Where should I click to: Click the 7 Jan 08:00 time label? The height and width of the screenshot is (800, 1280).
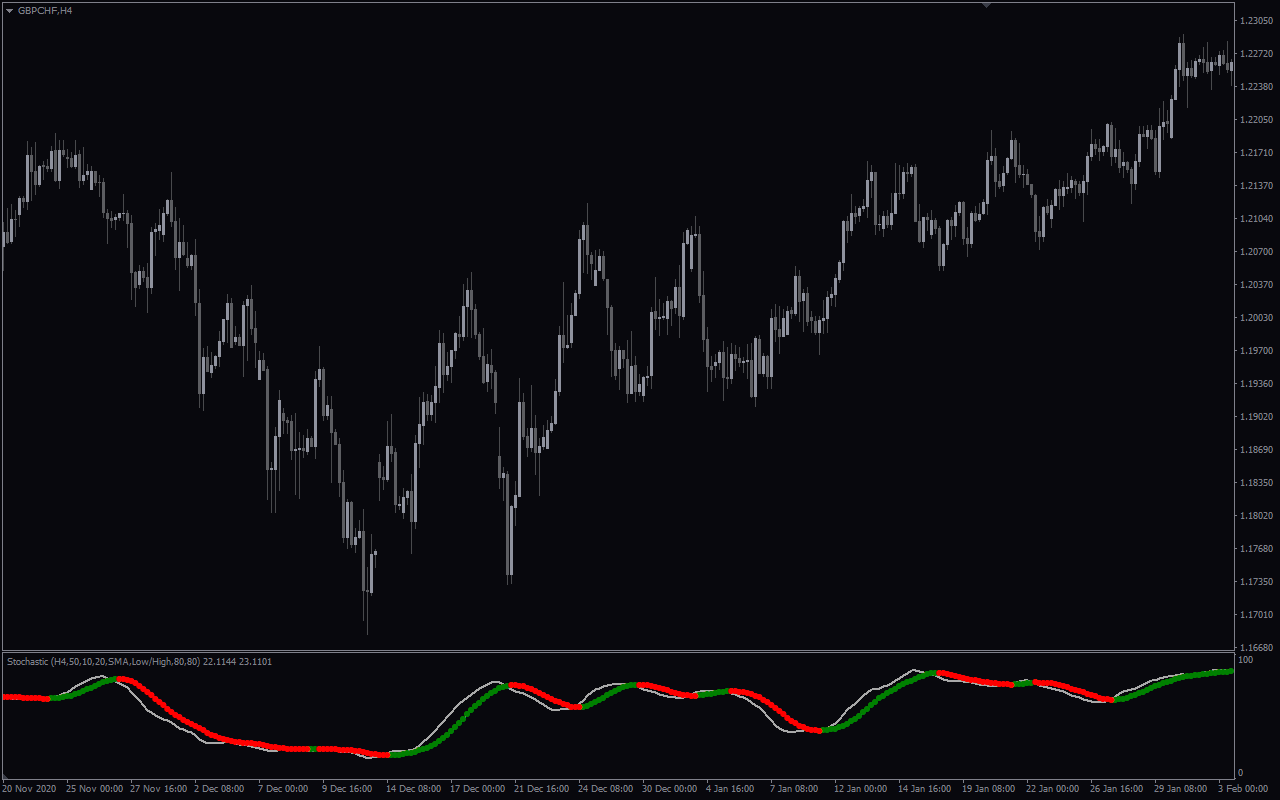click(x=794, y=789)
